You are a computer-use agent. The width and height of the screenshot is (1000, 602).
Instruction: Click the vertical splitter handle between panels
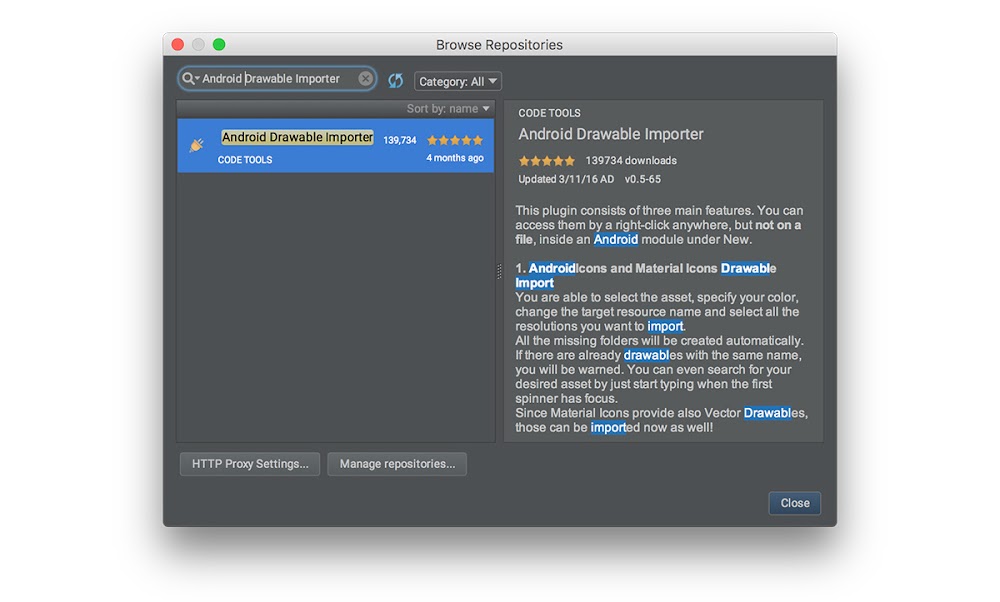(x=499, y=271)
